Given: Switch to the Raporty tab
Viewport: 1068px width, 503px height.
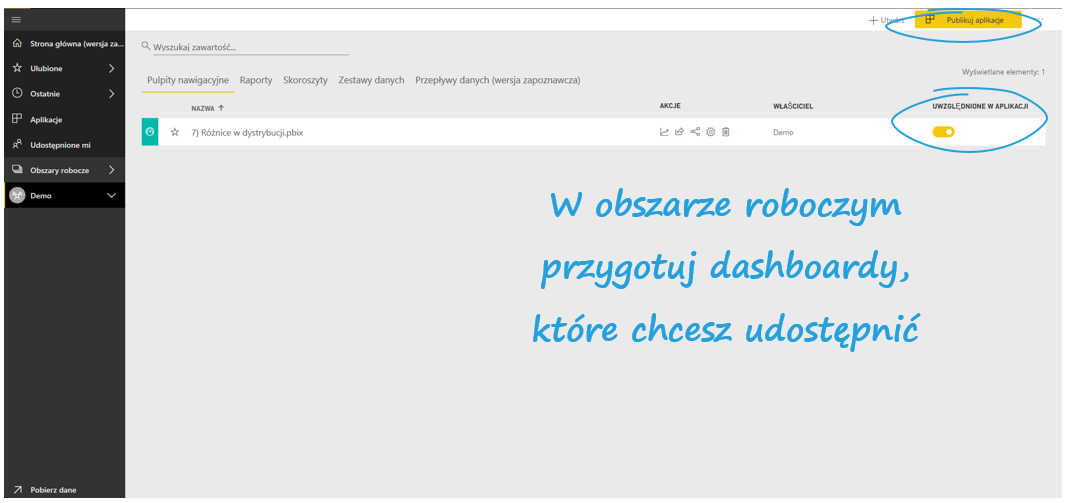Looking at the screenshot, I should (x=256, y=80).
